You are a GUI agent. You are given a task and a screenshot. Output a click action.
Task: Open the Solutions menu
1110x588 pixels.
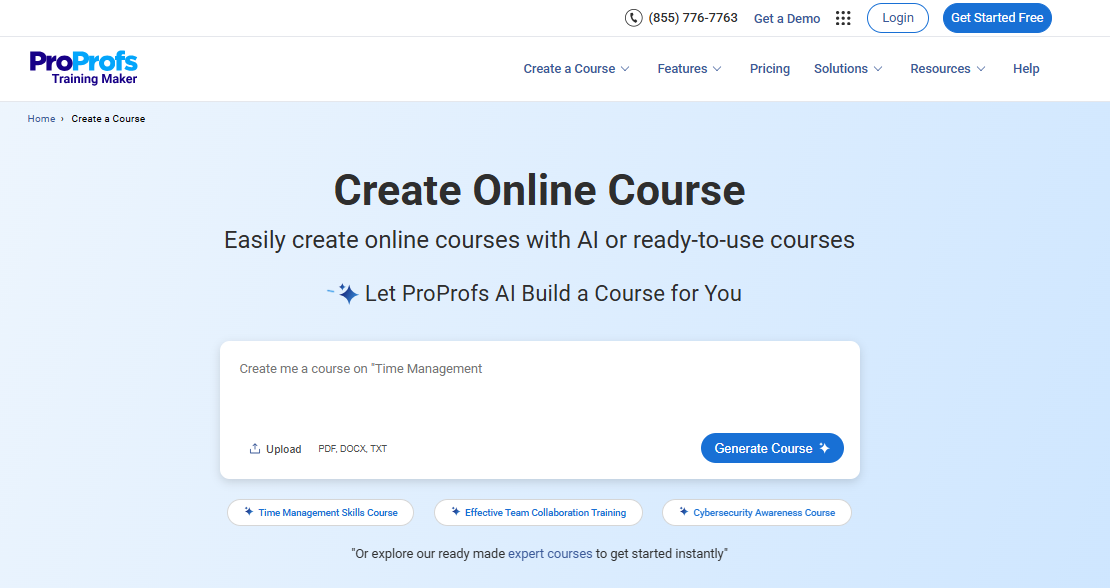click(848, 69)
